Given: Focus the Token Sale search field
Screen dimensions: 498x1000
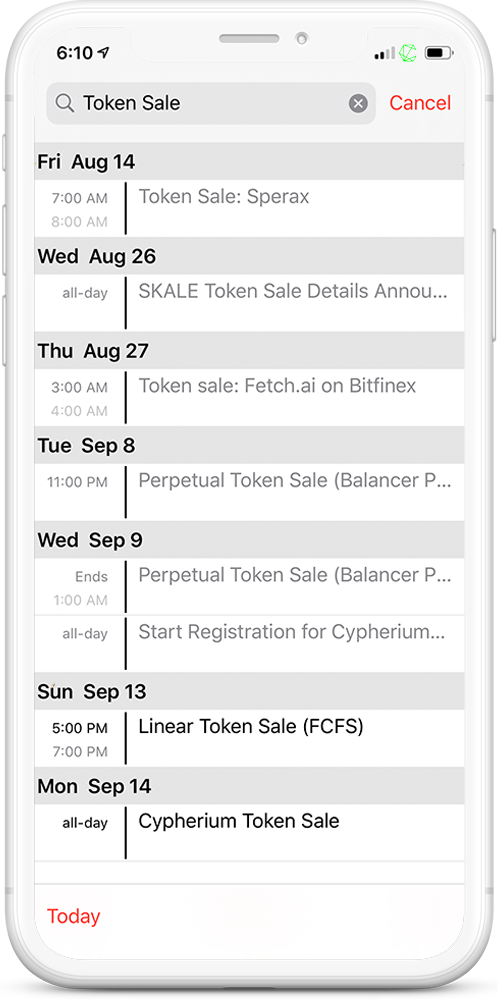Looking at the screenshot, I should [x=211, y=103].
